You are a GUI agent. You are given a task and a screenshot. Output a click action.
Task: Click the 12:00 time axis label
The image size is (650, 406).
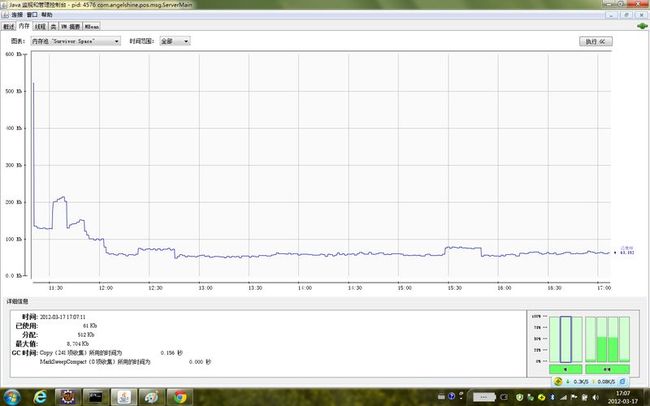(x=106, y=288)
